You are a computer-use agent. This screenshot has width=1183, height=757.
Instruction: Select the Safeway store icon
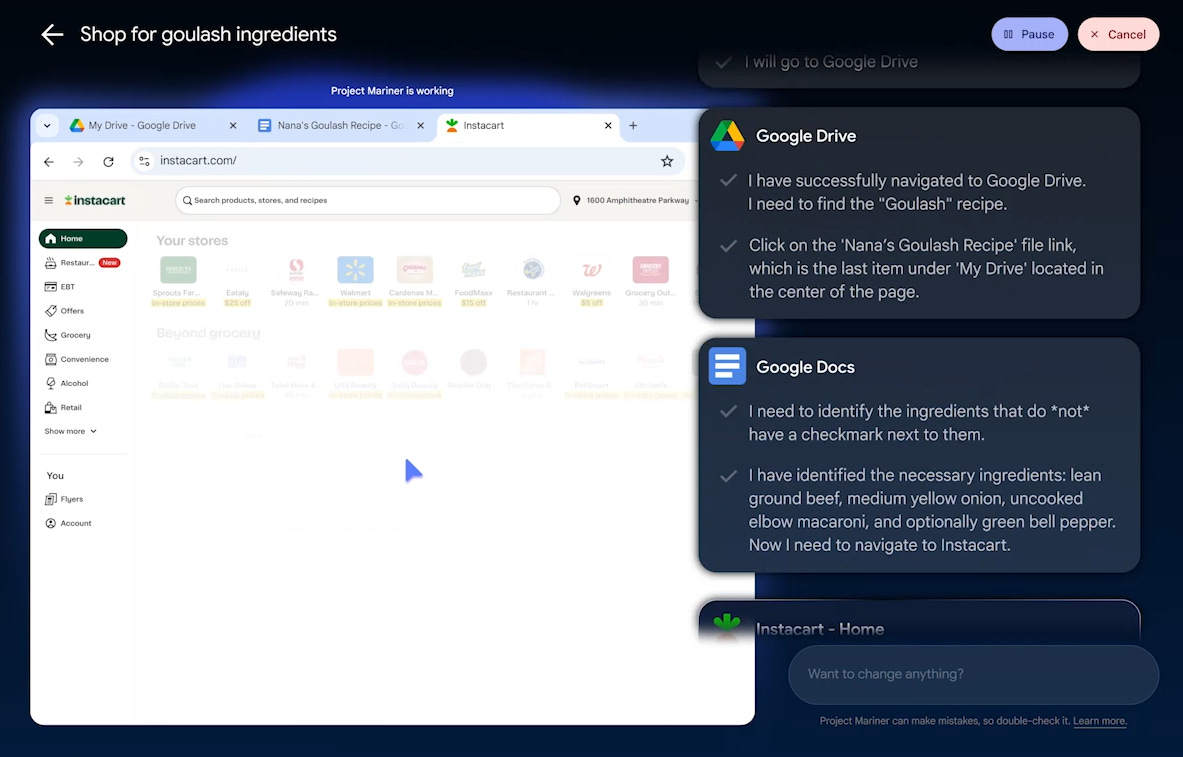click(296, 270)
